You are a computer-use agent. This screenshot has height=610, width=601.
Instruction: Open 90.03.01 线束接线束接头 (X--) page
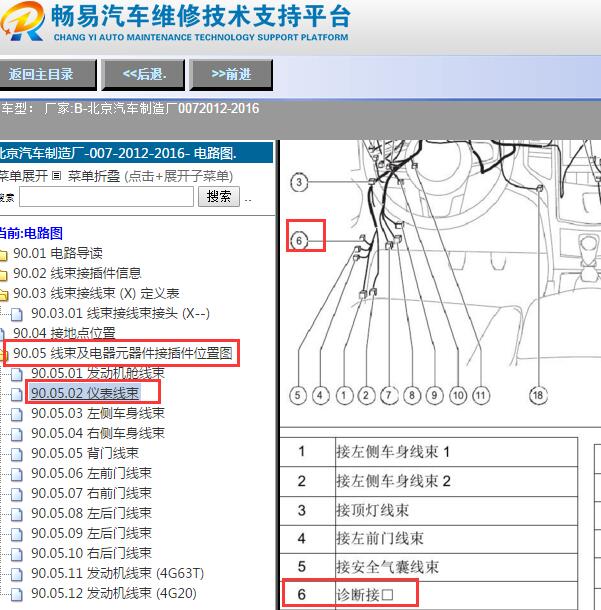coord(121,313)
